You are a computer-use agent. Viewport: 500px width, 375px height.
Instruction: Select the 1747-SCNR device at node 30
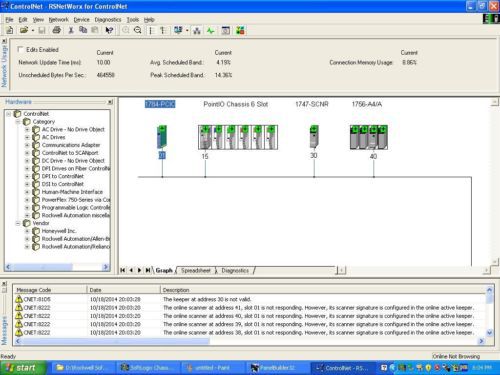coord(314,137)
